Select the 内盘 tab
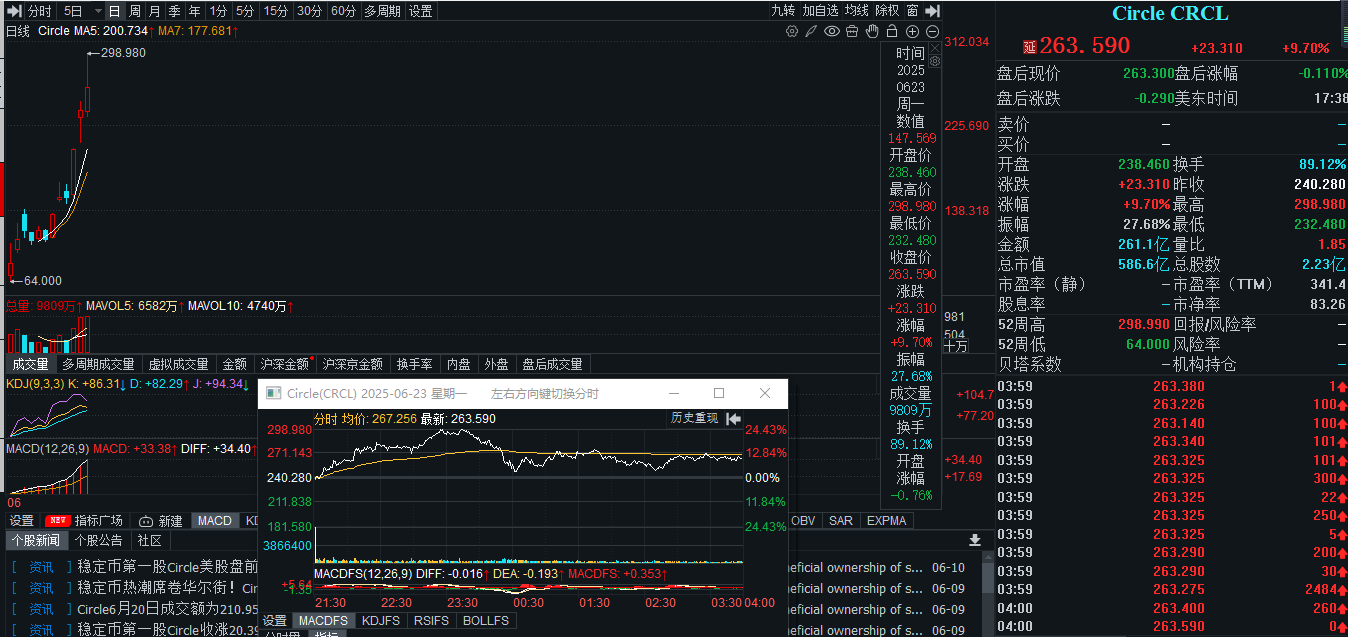Image resolution: width=1348 pixels, height=637 pixels. (x=459, y=364)
